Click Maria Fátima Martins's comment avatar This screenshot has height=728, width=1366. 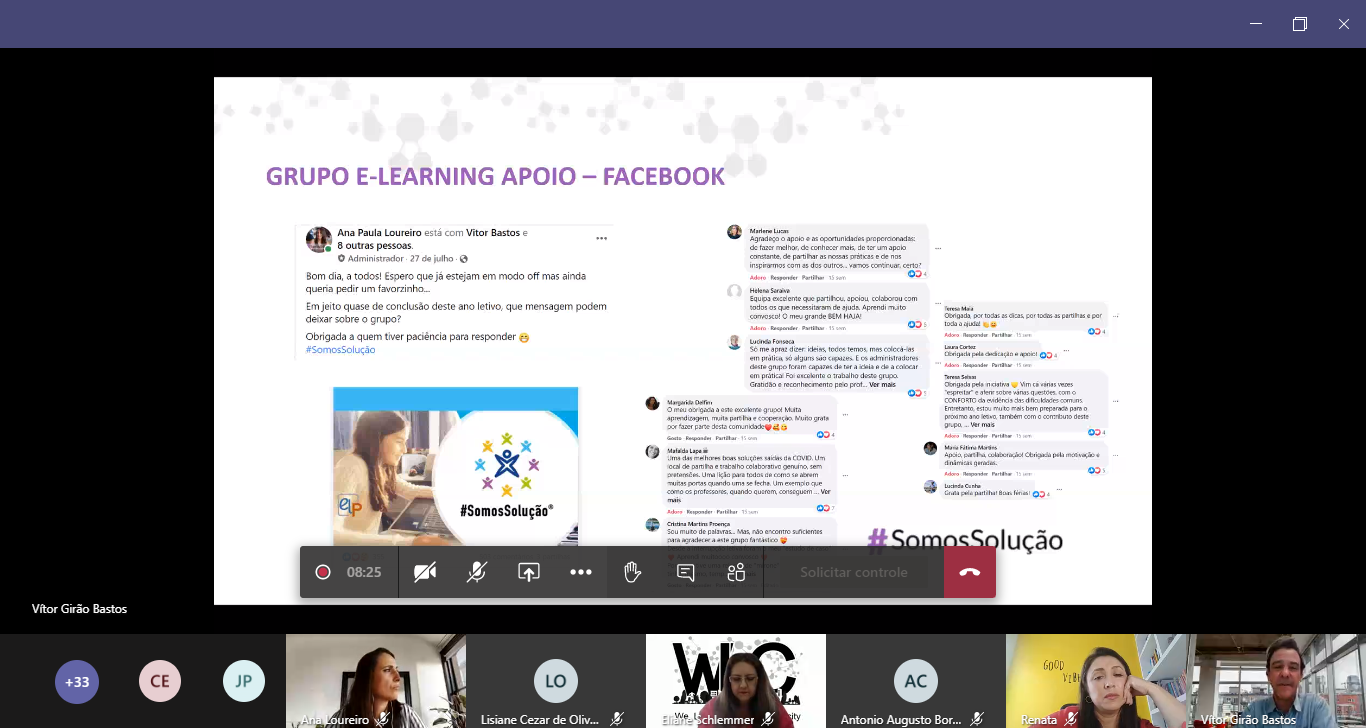pyautogui.click(x=930, y=448)
